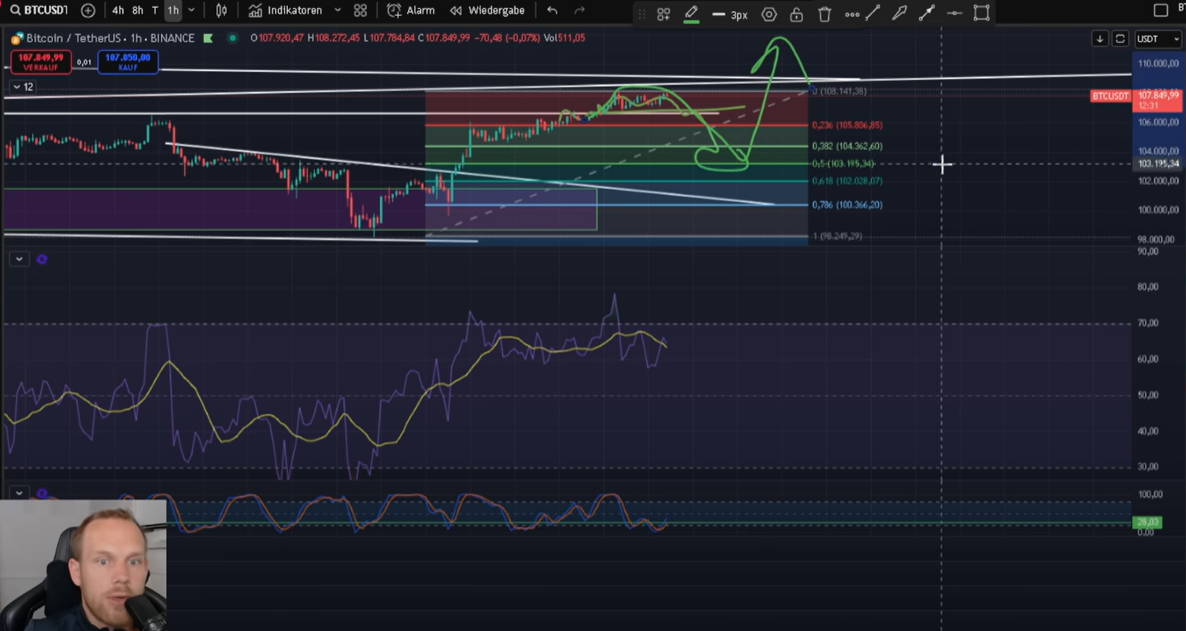
Task: Open symbol search for BTCUSDT
Action: [39, 11]
